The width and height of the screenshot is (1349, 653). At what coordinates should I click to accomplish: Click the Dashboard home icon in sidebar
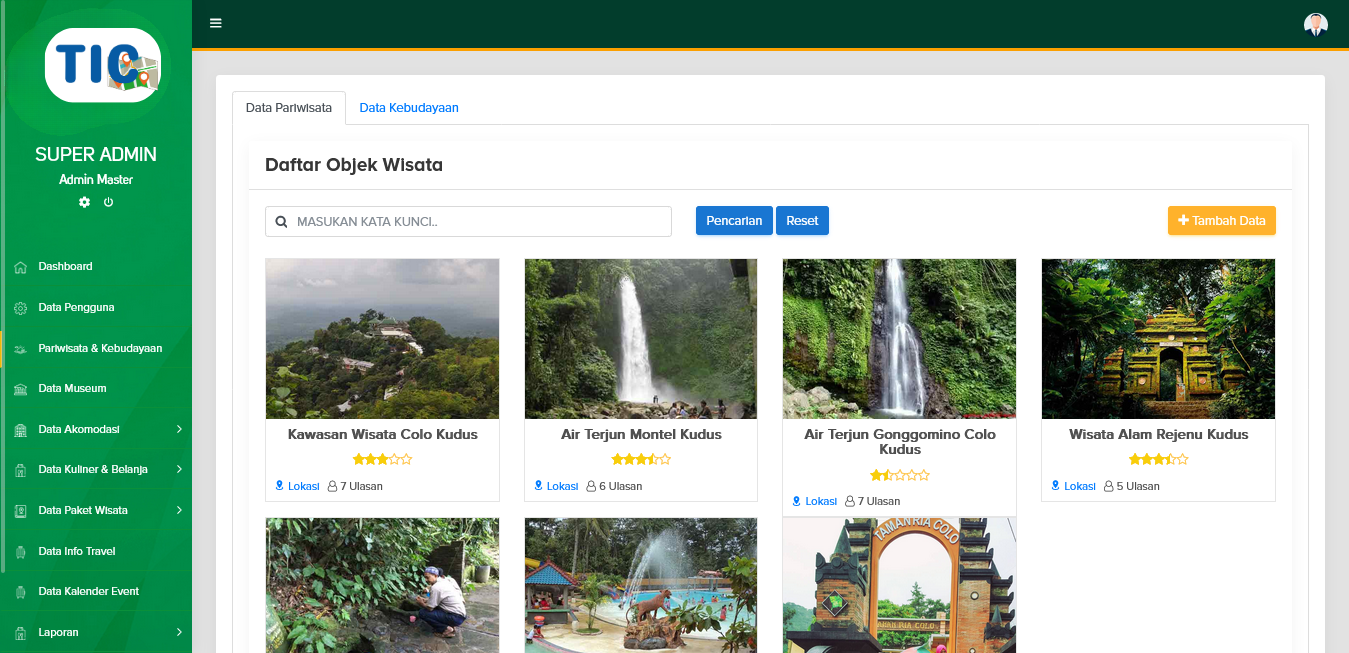[x=20, y=267]
